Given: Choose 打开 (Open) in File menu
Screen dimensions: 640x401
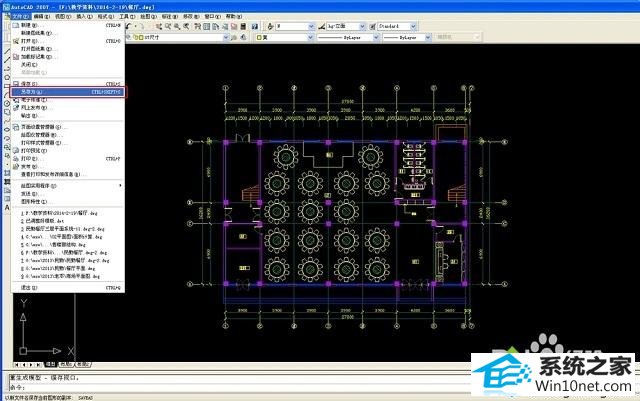Looking at the screenshot, I should (x=67, y=41).
